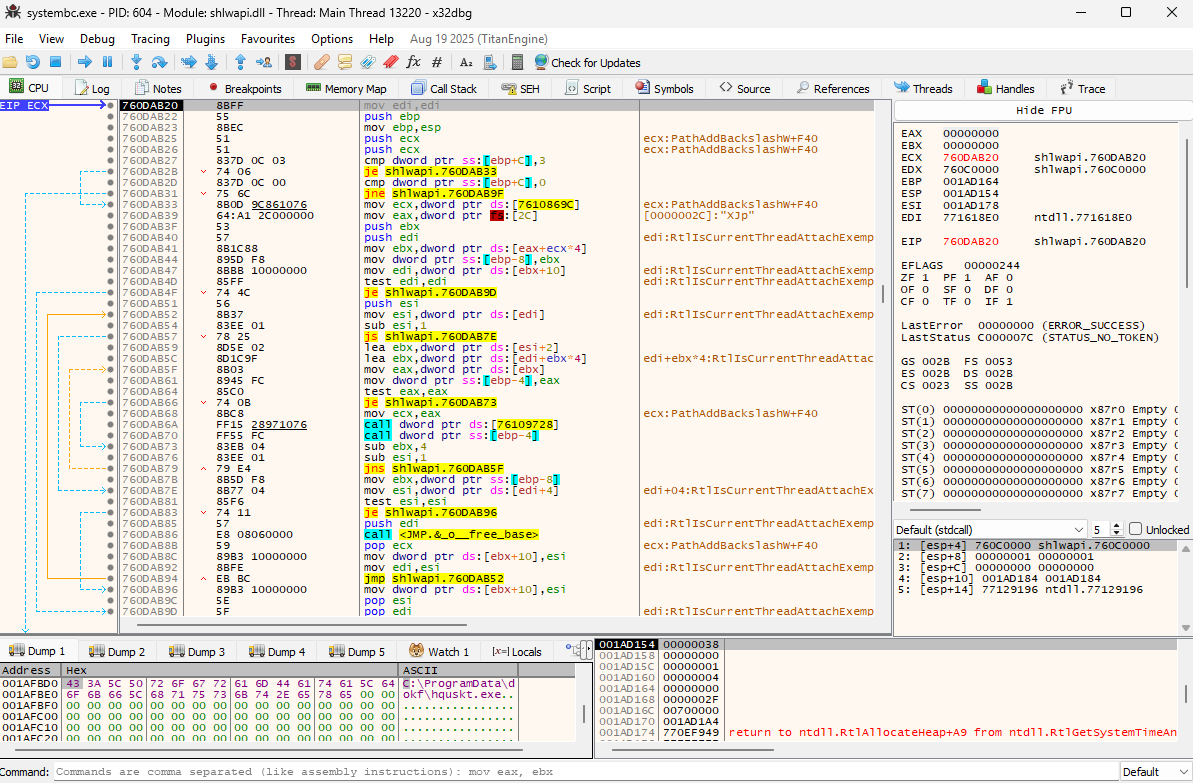Viewport: 1193px width, 783px height.
Task: Open the Scylla plugin icon
Action: tap(293, 62)
